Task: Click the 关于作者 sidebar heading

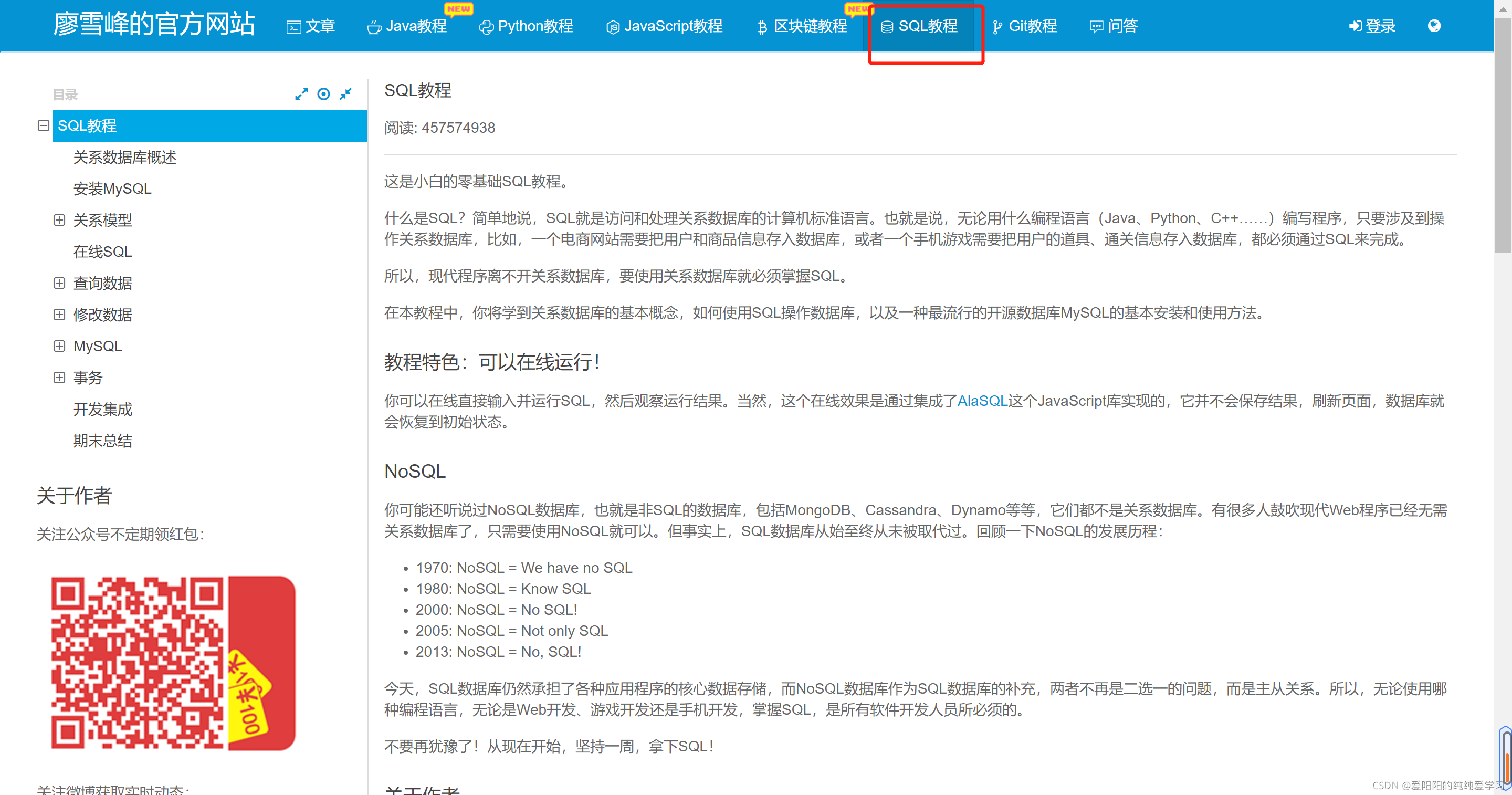Action: point(74,495)
